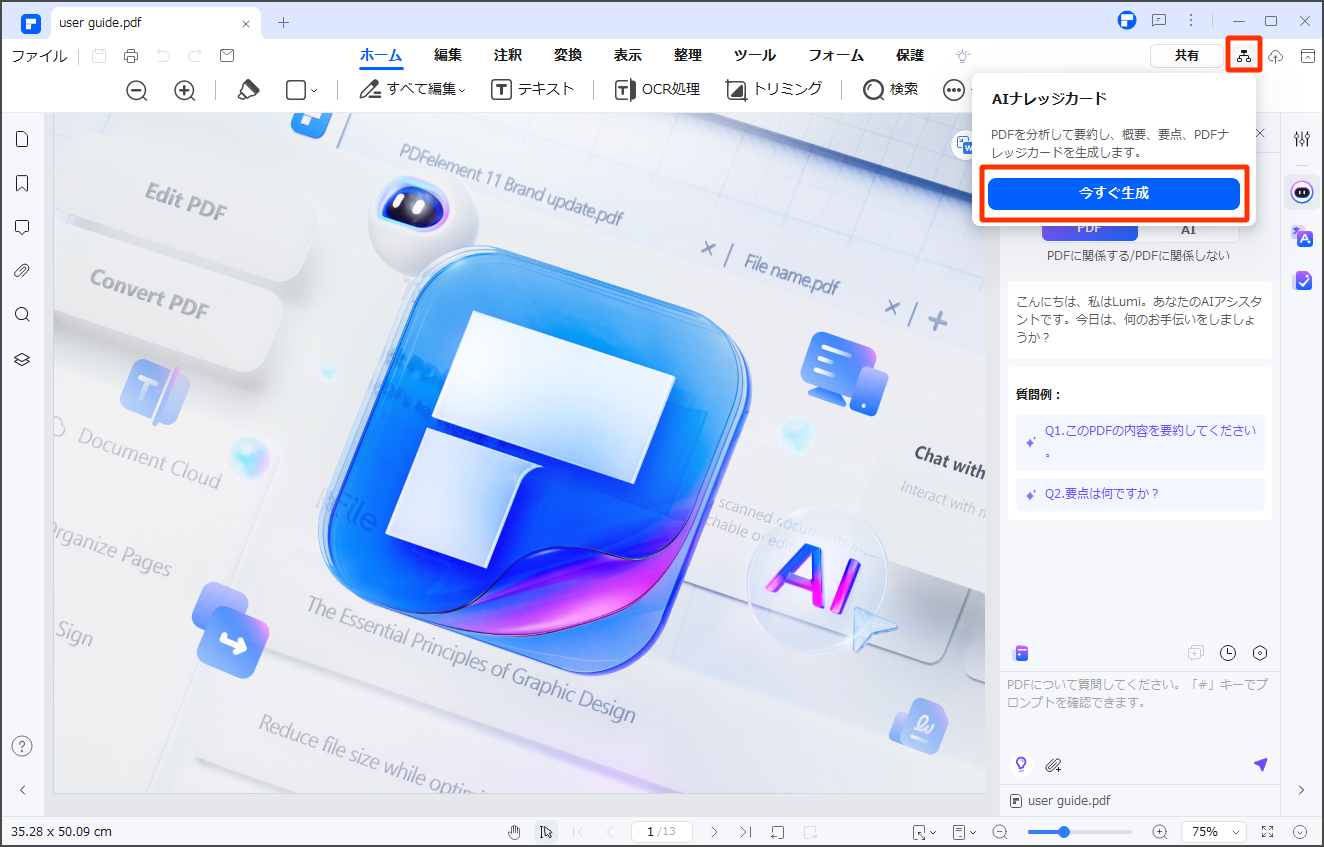The height and width of the screenshot is (847, 1324).
Task: Open the ファイル menu
Action: click(39, 56)
